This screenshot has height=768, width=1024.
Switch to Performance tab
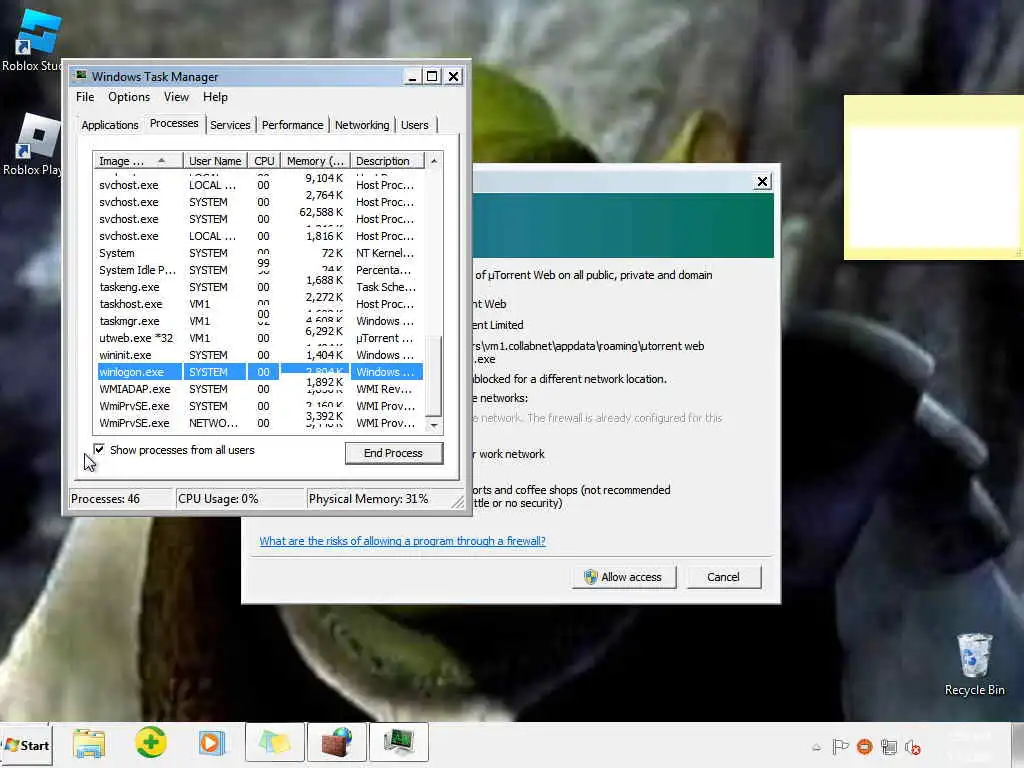tap(293, 125)
